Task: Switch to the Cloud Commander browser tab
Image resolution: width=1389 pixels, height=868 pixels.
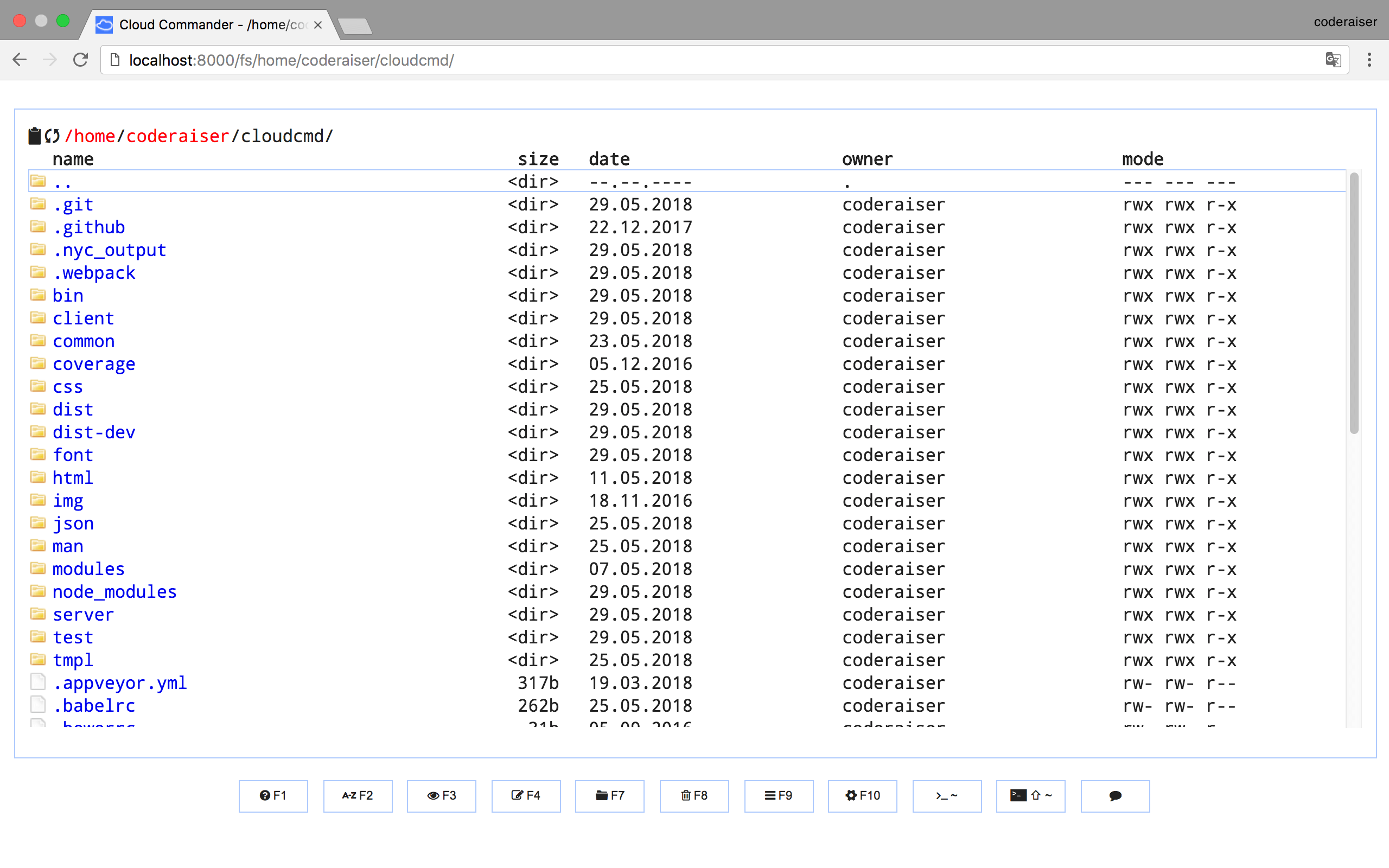Action: [x=201, y=25]
